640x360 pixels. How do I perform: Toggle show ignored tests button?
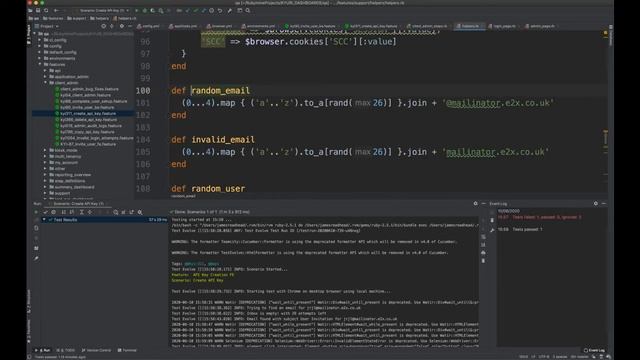[x=53, y=212]
